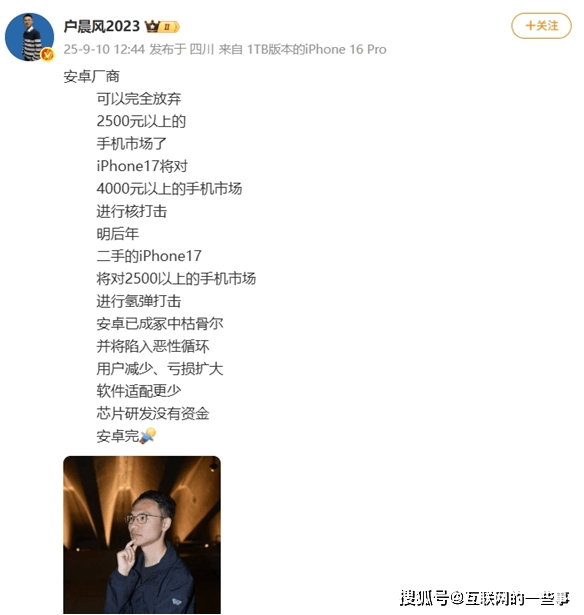Select the line 进行核打击
Viewport: 584px width, 615px height.
click(x=132, y=211)
